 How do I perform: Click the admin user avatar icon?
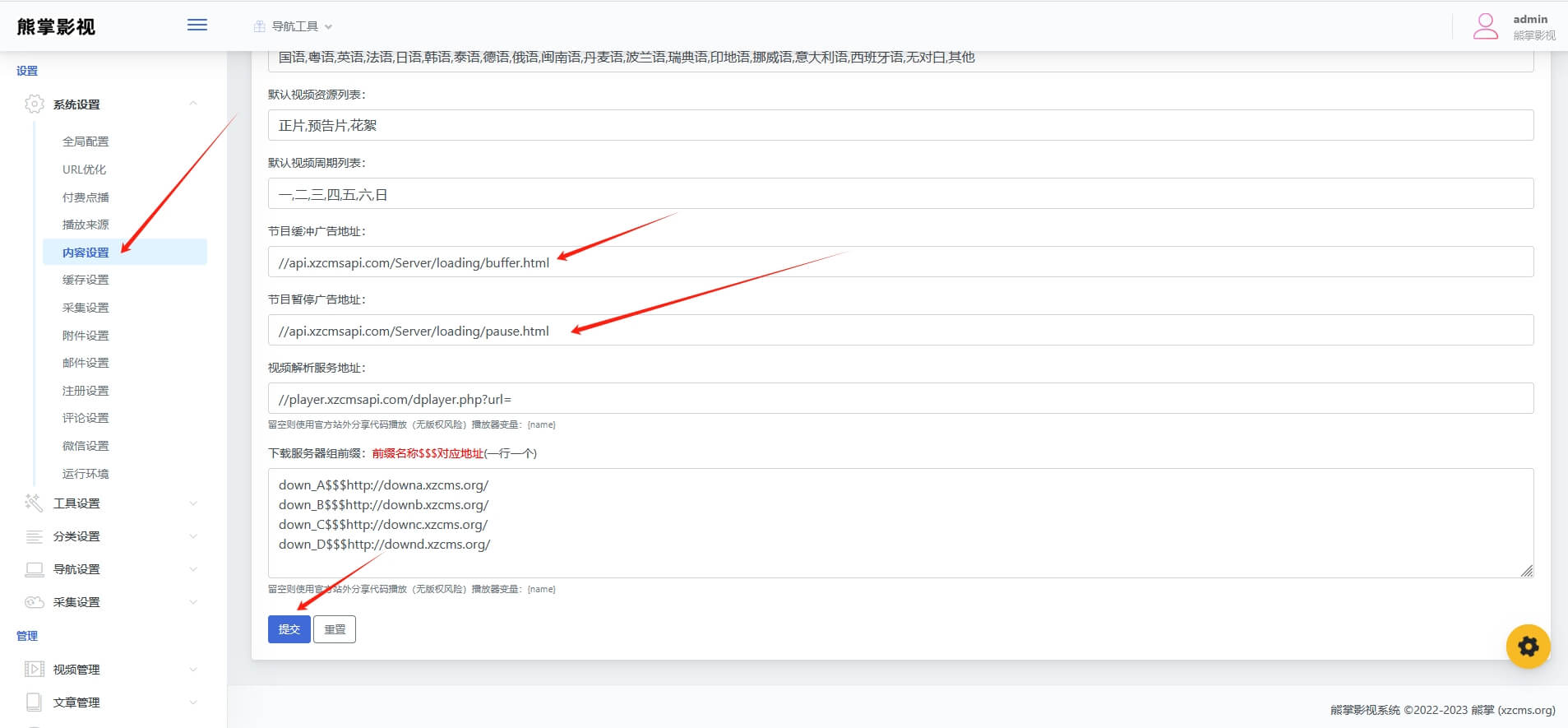point(1485,26)
